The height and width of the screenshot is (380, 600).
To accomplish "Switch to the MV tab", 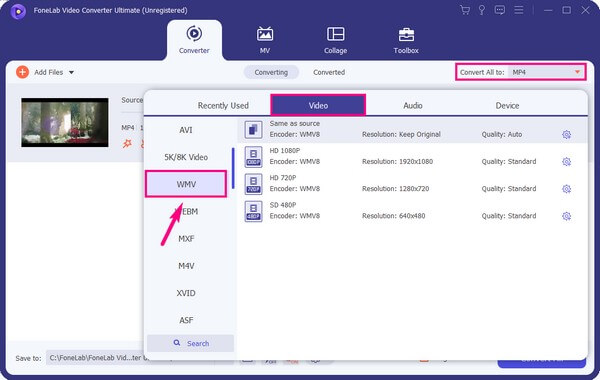I will click(265, 40).
